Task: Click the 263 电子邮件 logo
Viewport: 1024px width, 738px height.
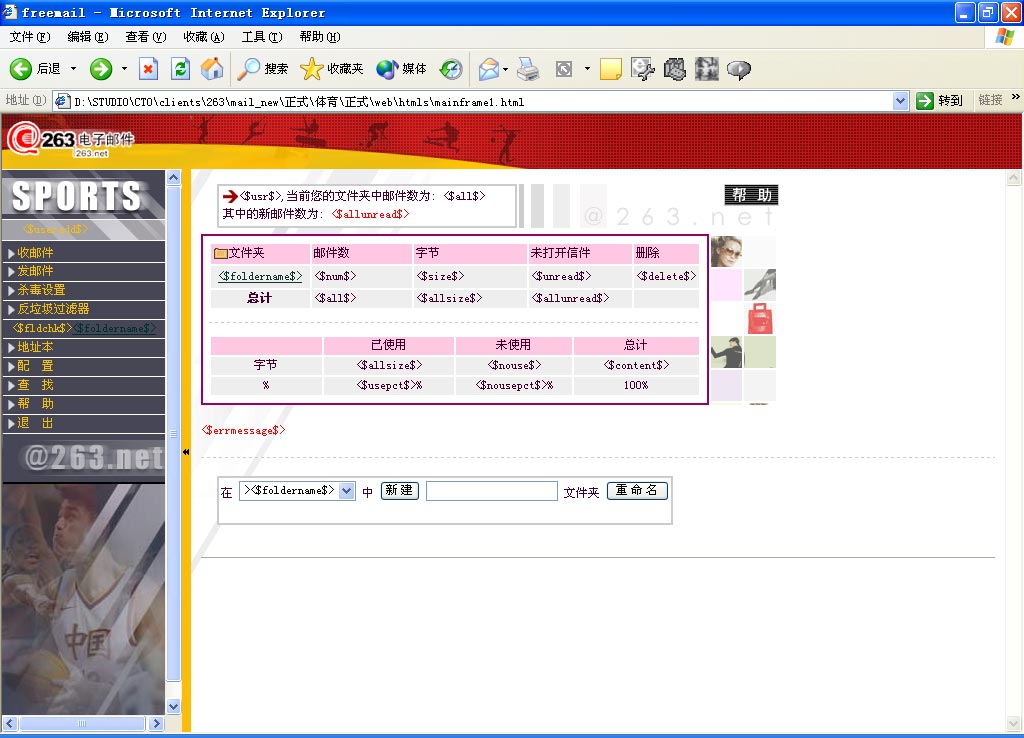Action: (71, 140)
